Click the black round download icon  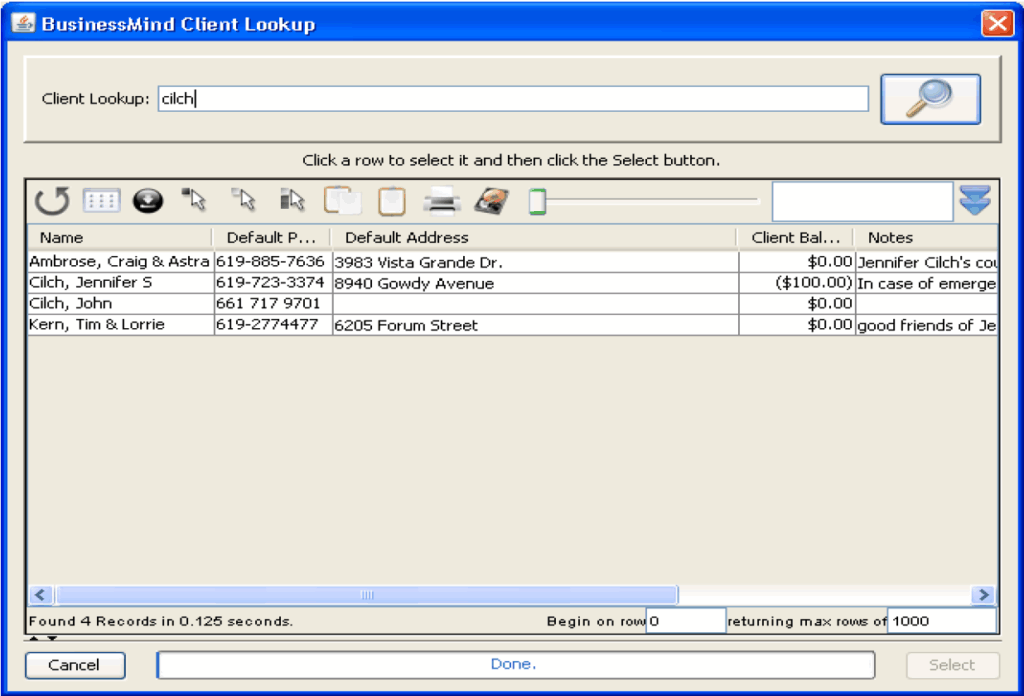point(148,200)
